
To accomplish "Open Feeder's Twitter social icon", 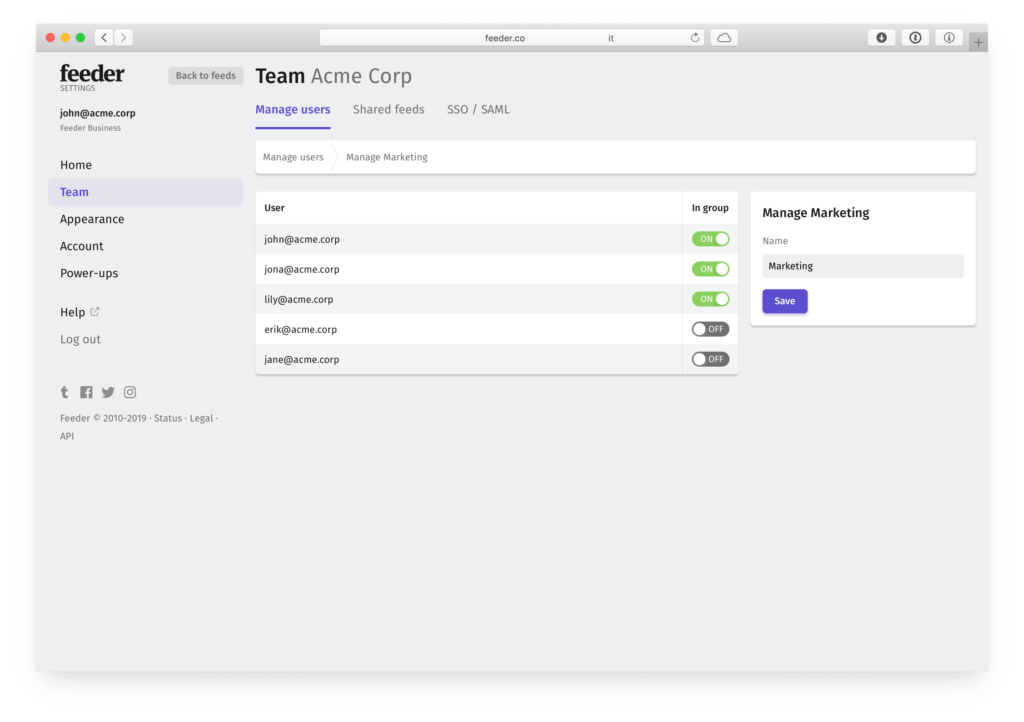I will coord(108,392).
